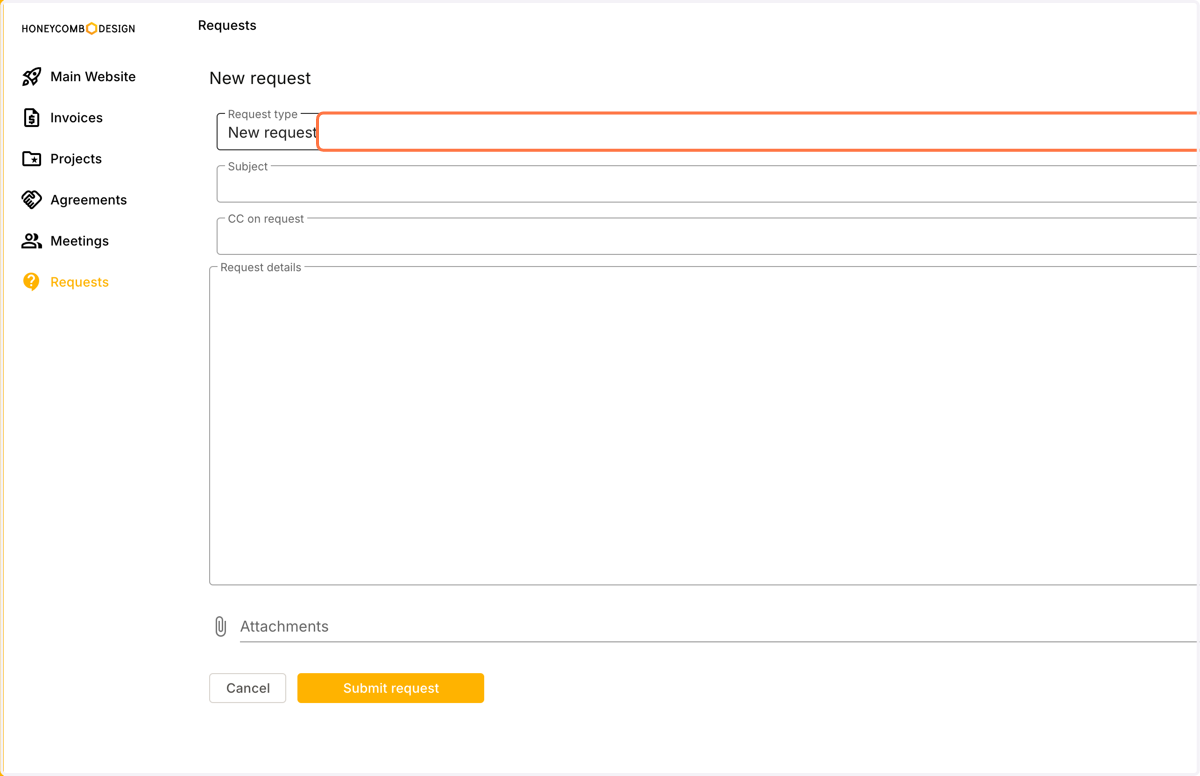Click the Agreements handshake icon
Image resolution: width=1200 pixels, height=776 pixels.
coord(32,200)
